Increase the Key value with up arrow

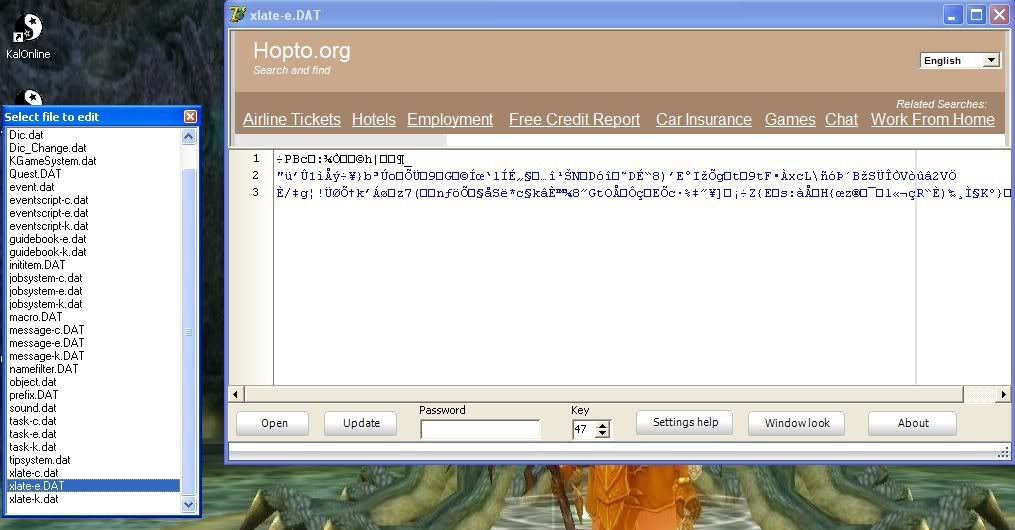[x=602, y=425]
